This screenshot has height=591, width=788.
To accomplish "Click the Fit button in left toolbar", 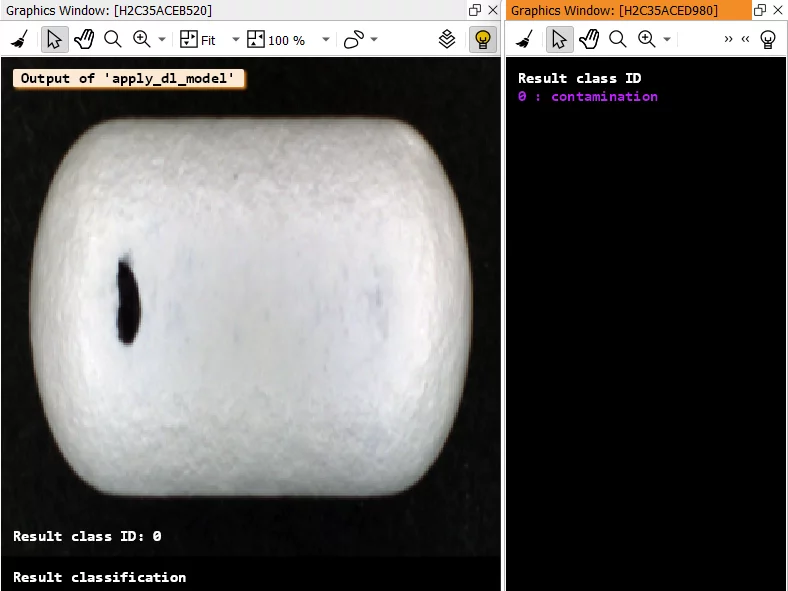I will [x=198, y=40].
